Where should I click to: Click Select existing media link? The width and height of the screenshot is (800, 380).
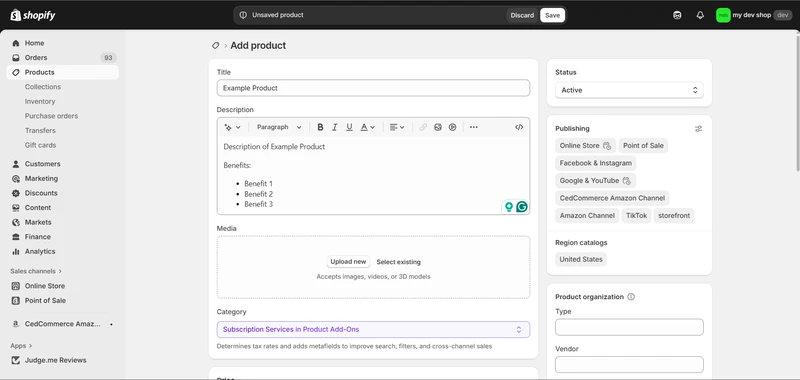398,262
